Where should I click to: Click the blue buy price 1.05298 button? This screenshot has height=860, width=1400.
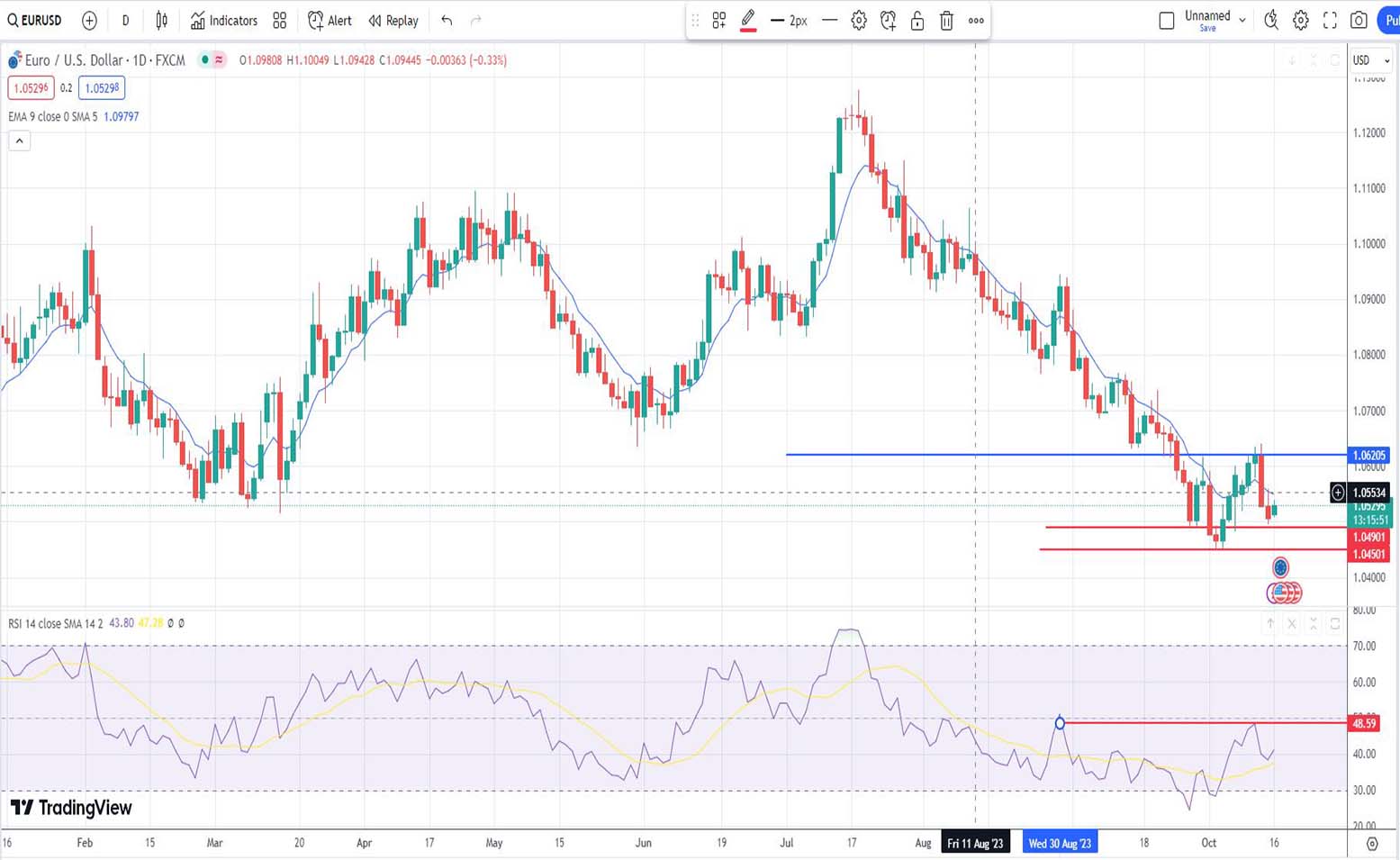(102, 88)
